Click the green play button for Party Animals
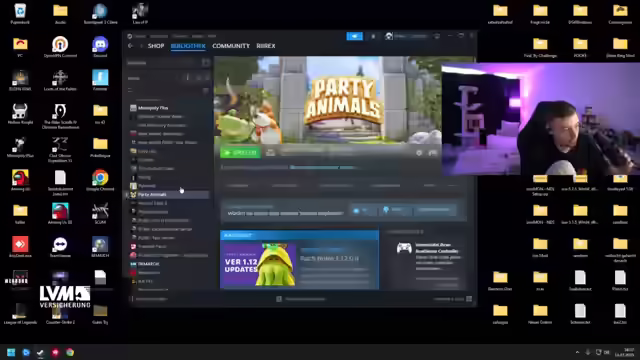This screenshot has height=360, width=640. (x=240, y=153)
